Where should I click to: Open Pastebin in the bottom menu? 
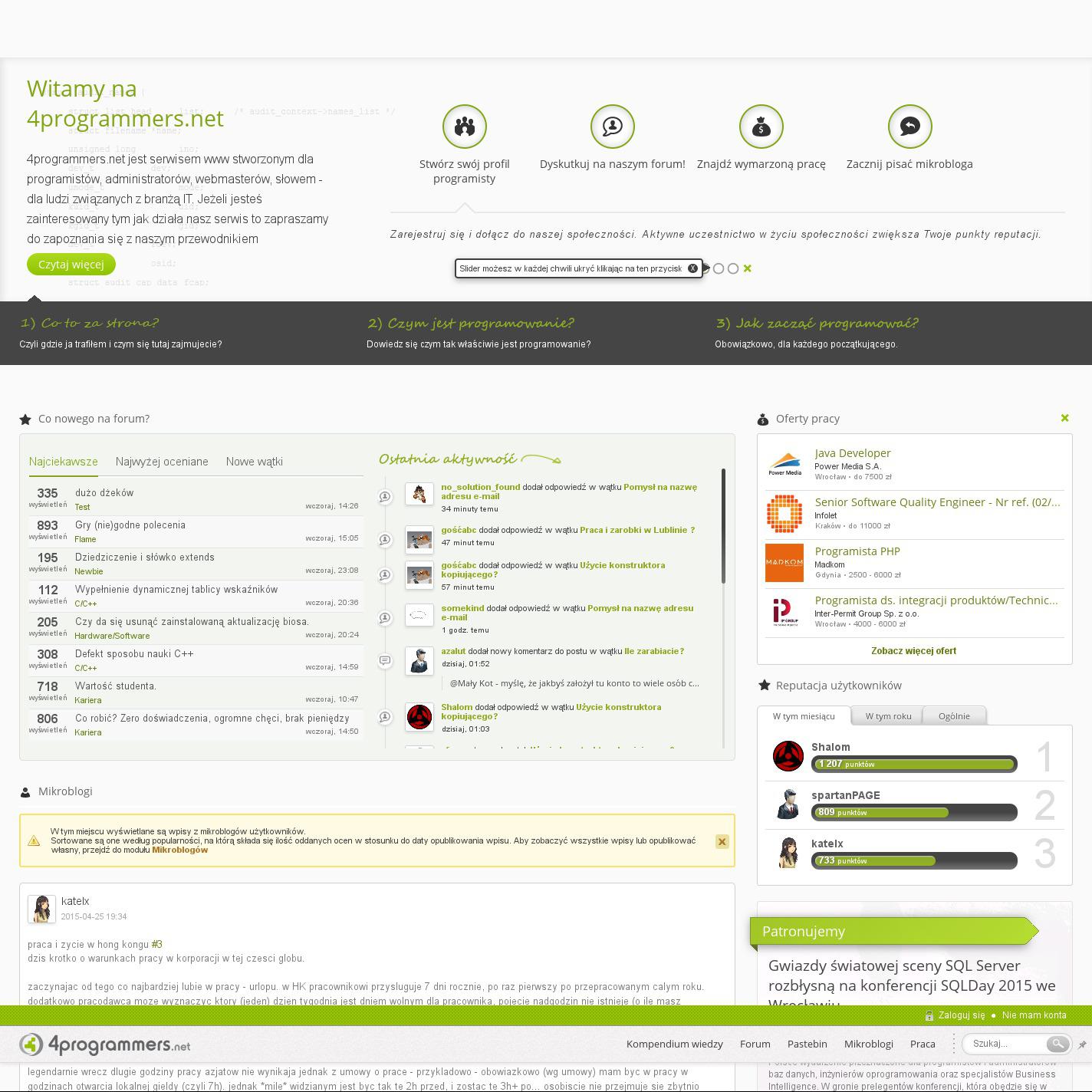807,1044
